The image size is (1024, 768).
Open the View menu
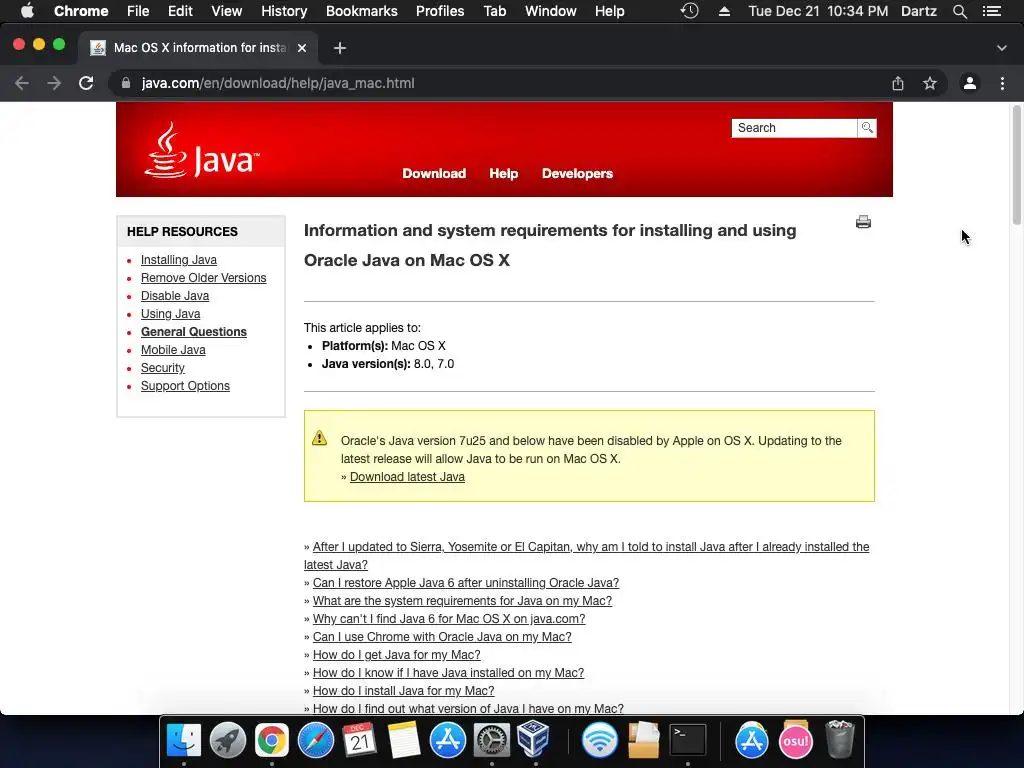[227, 11]
